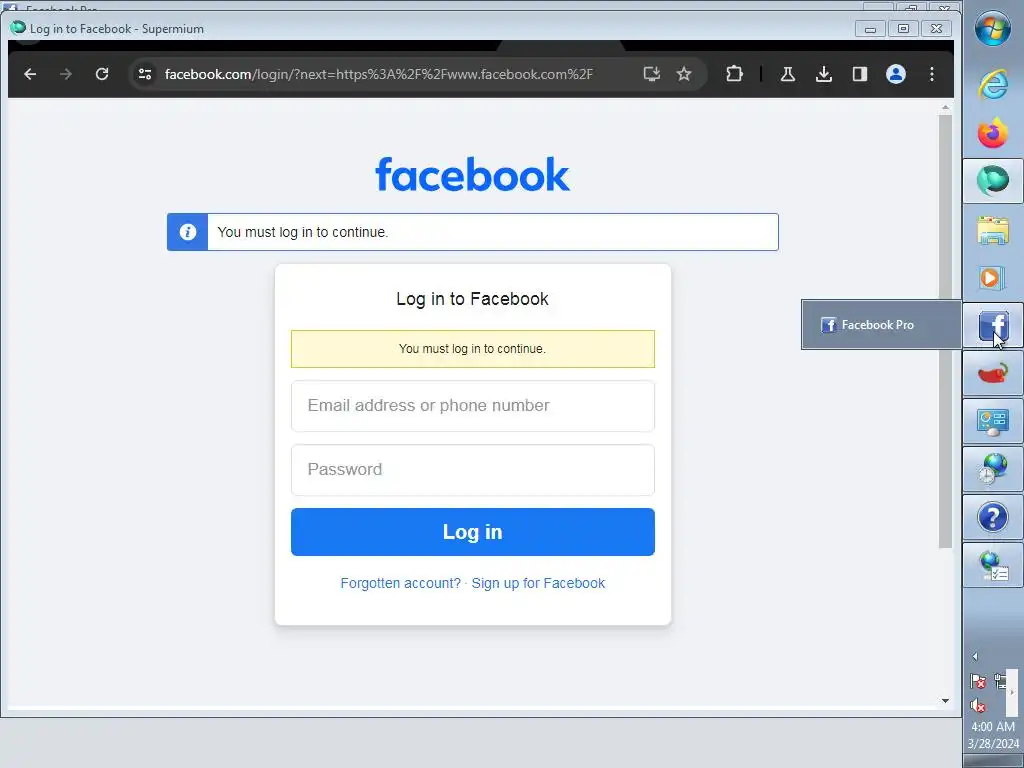Click the scroll down arrow of page
1024x768 pixels.
coord(945,701)
